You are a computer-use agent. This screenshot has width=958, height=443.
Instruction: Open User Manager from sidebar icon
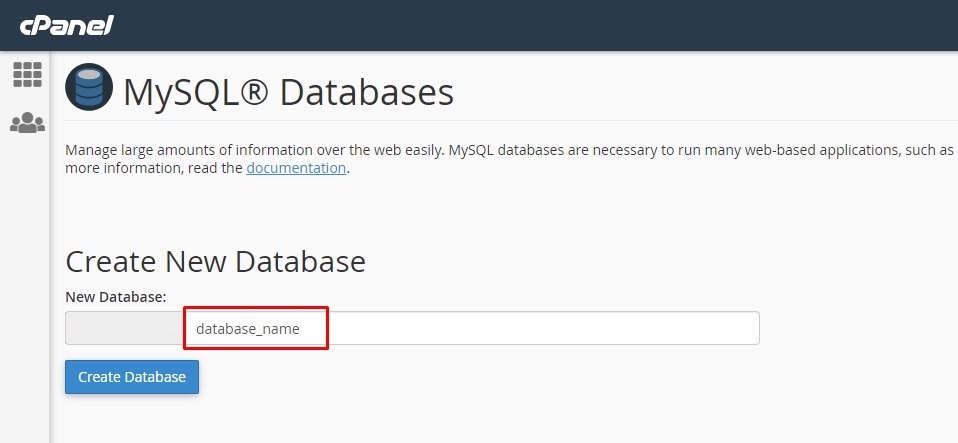[27, 123]
